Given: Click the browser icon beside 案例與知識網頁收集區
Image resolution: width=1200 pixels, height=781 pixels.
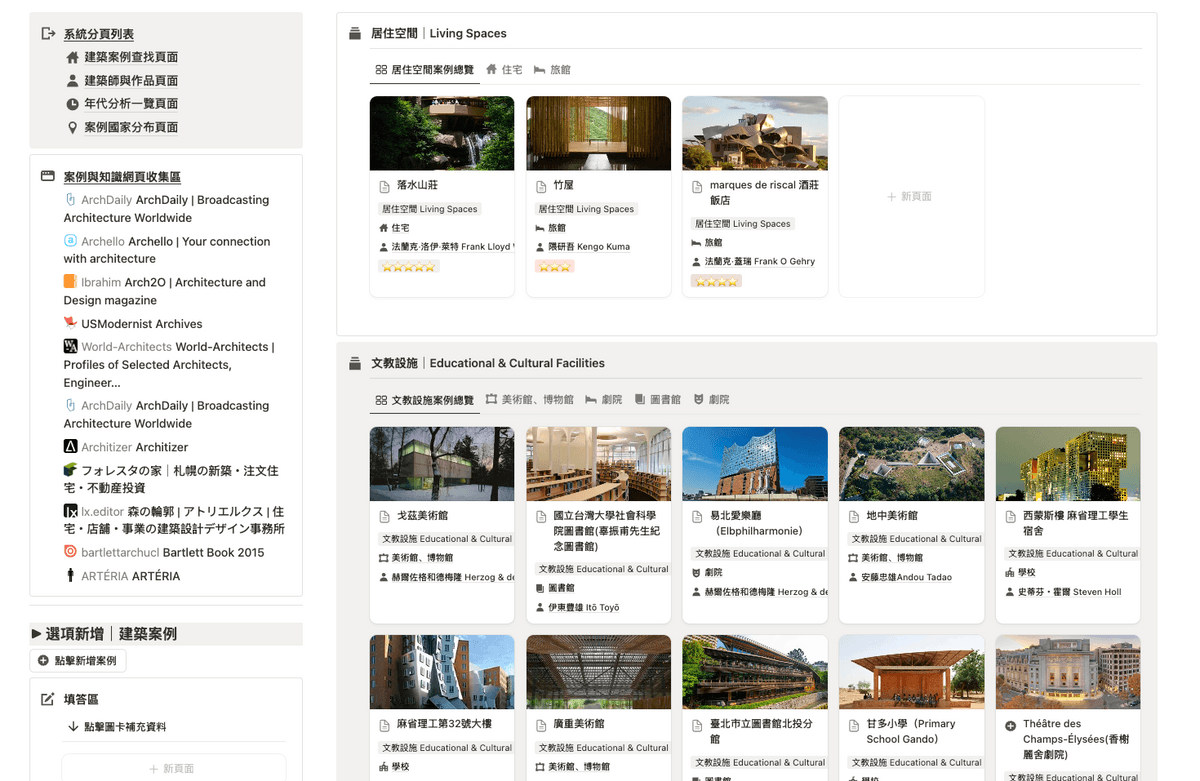Looking at the screenshot, I should [47, 176].
